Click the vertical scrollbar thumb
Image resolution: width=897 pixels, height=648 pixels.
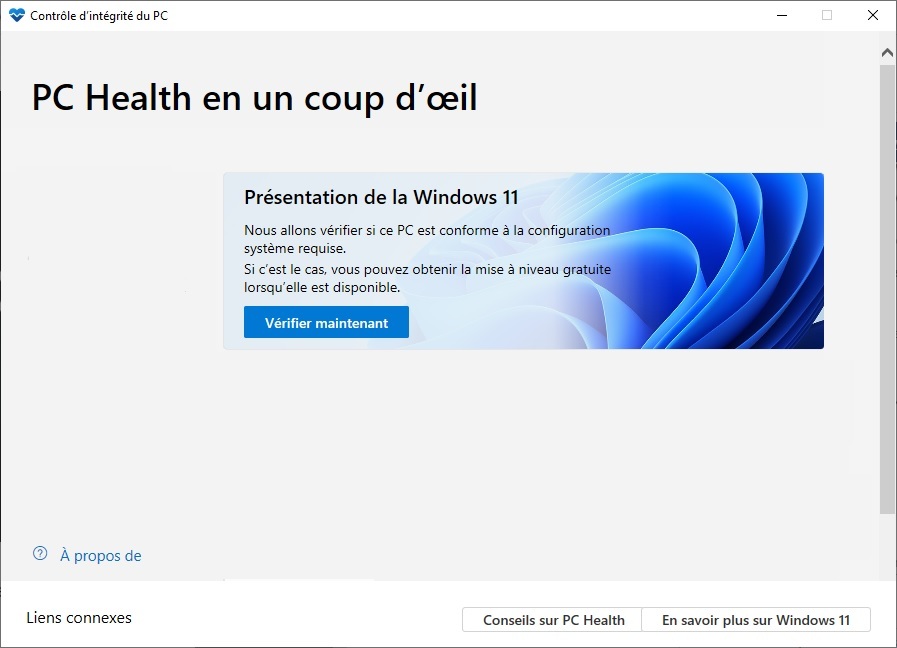point(887,289)
